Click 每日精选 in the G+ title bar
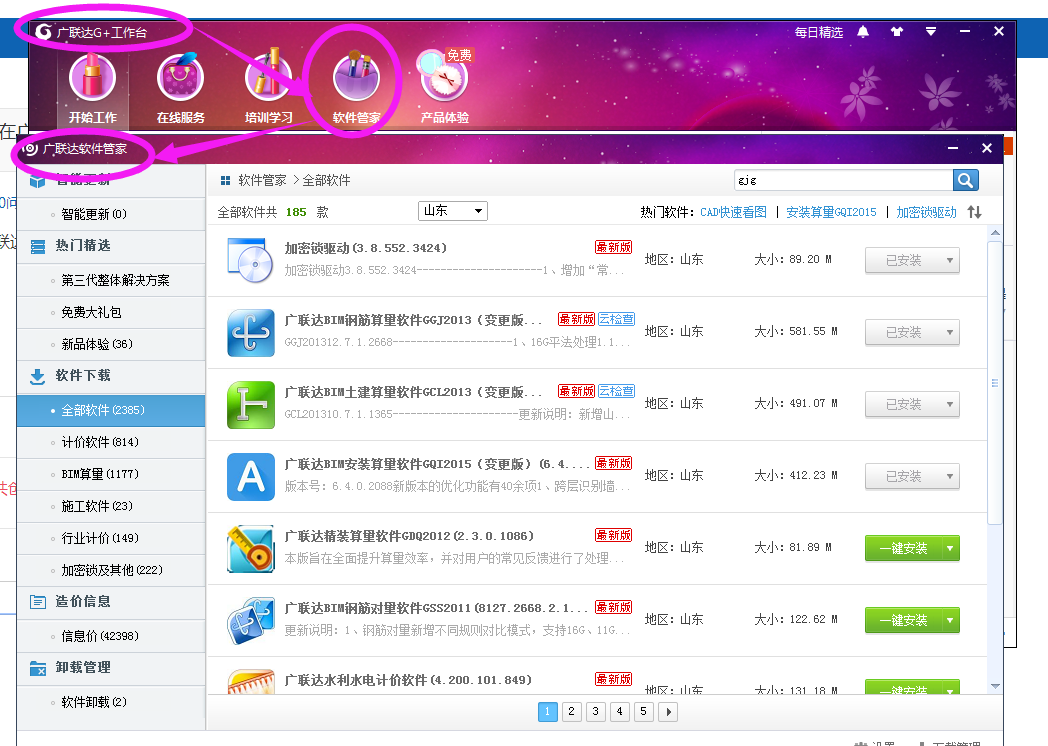This screenshot has height=746, width=1048. 818,32
